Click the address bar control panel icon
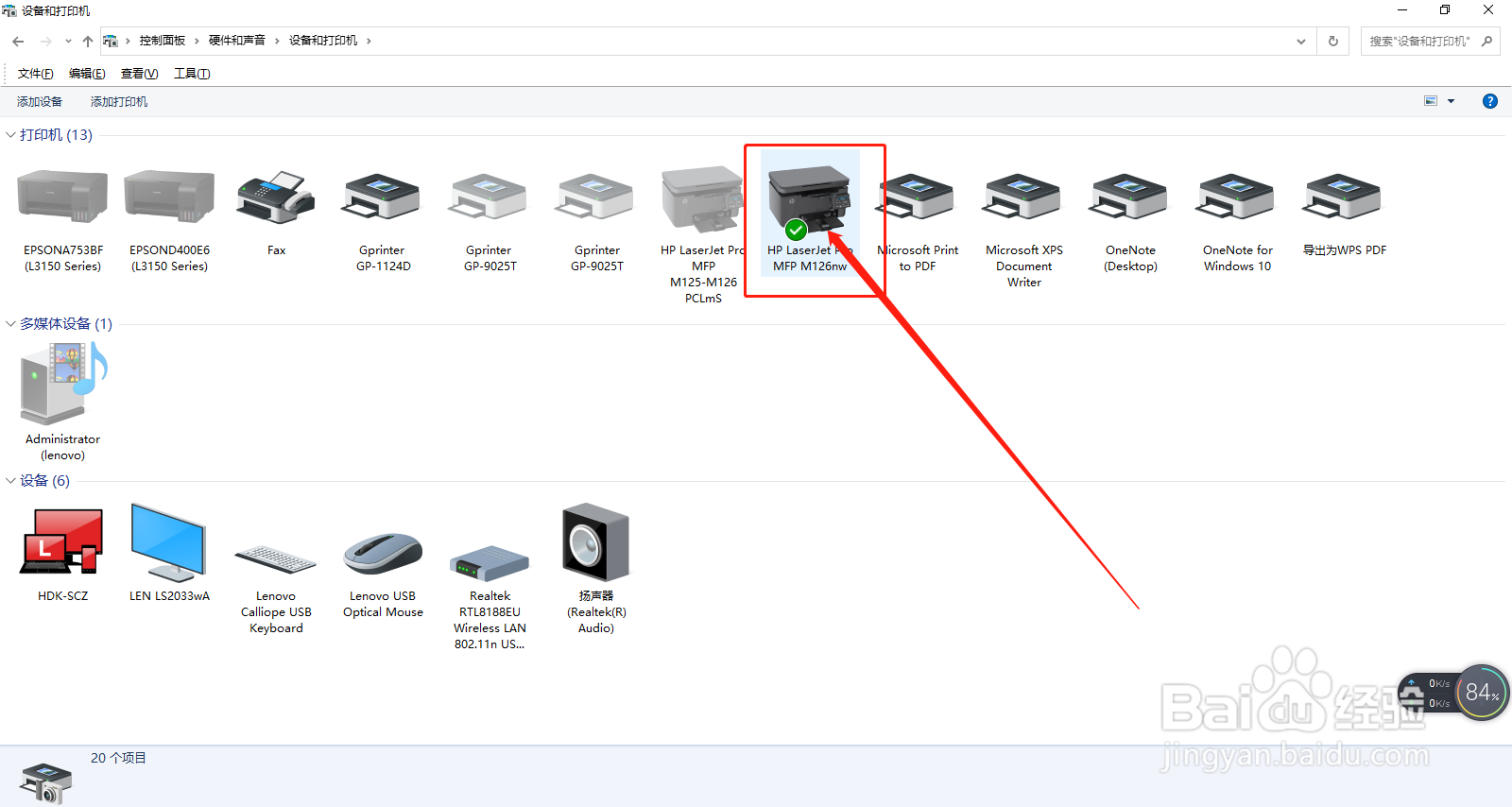 pyautogui.click(x=111, y=41)
